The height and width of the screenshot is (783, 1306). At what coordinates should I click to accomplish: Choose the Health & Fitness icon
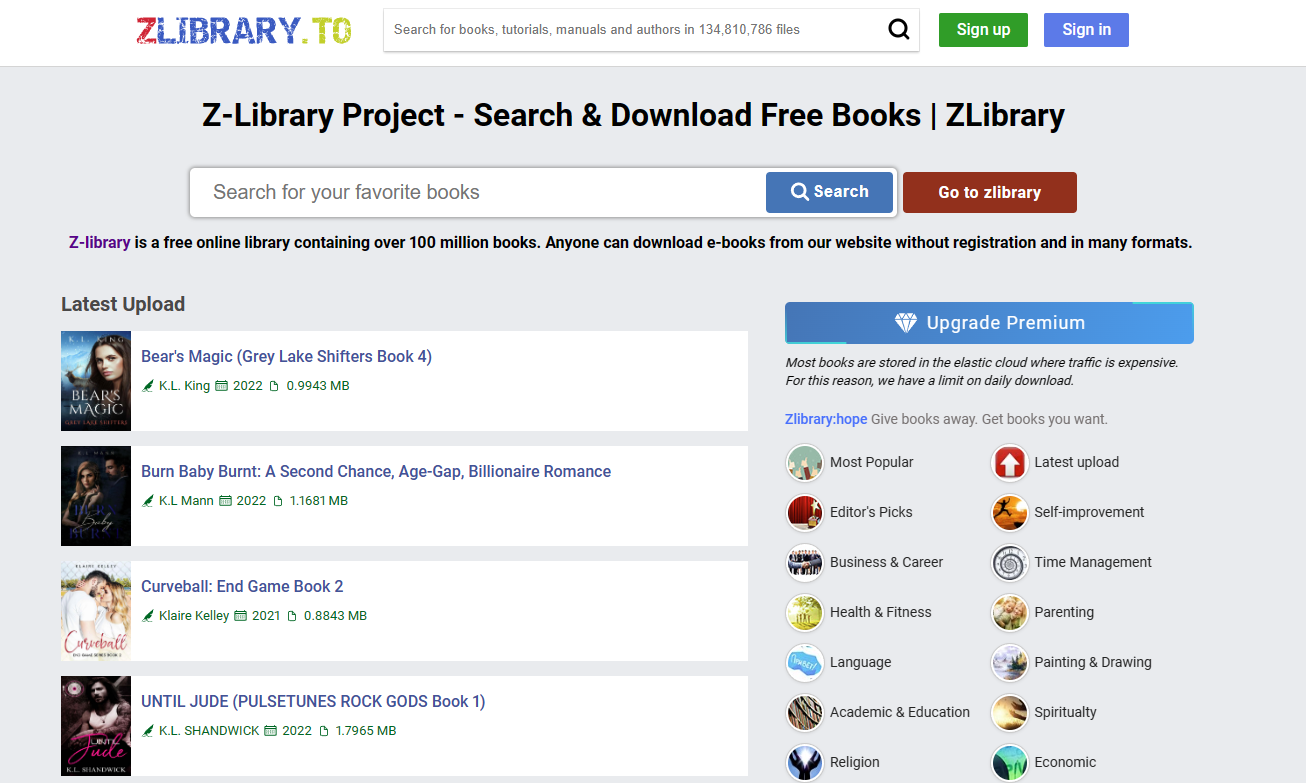tap(805, 612)
